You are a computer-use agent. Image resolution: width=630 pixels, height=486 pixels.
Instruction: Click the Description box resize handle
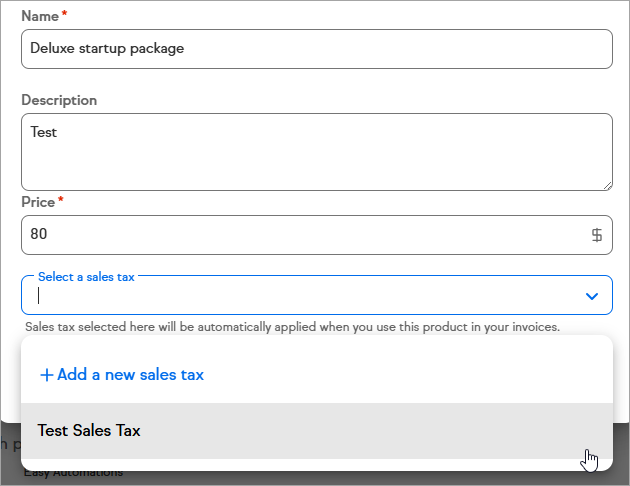tap(607, 184)
